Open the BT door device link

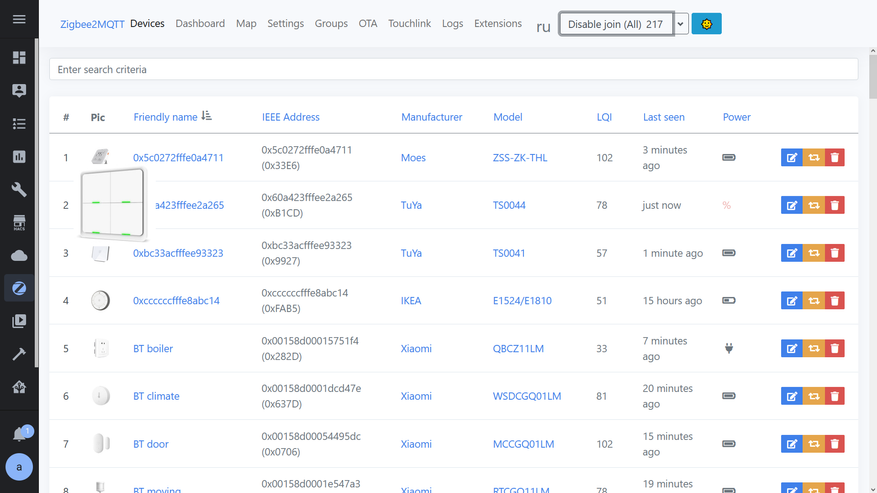[x=151, y=444]
